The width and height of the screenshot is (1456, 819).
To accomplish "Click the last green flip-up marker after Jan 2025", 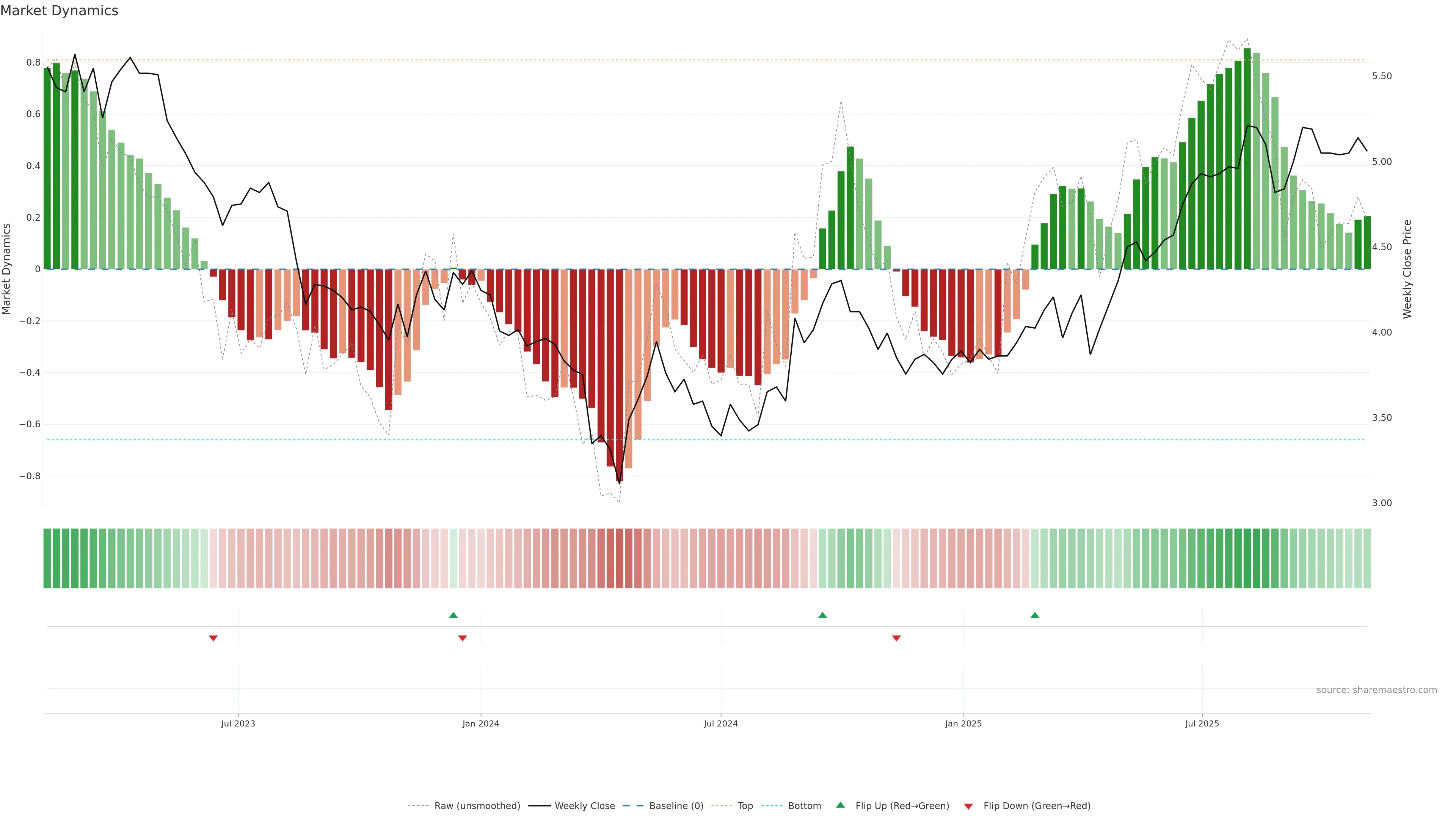I will click(1035, 615).
